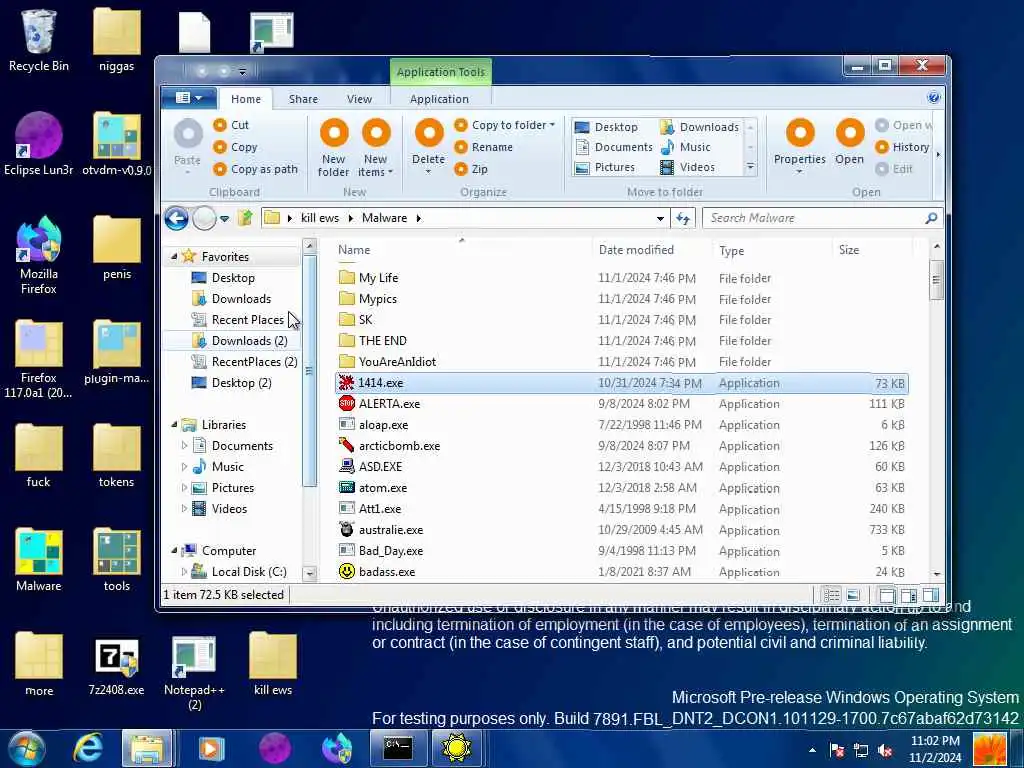Expand the Documents library node
Screen dimensions: 1024x768
tap(184, 445)
